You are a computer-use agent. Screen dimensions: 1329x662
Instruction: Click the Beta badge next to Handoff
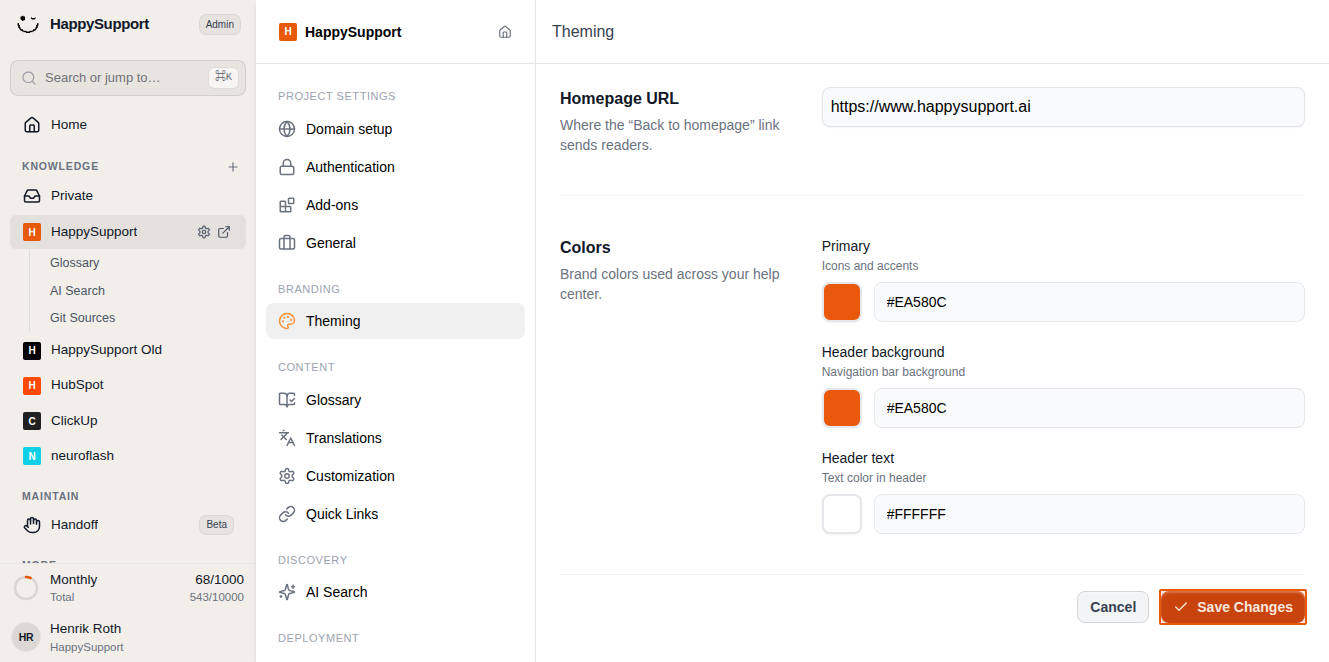(217, 525)
